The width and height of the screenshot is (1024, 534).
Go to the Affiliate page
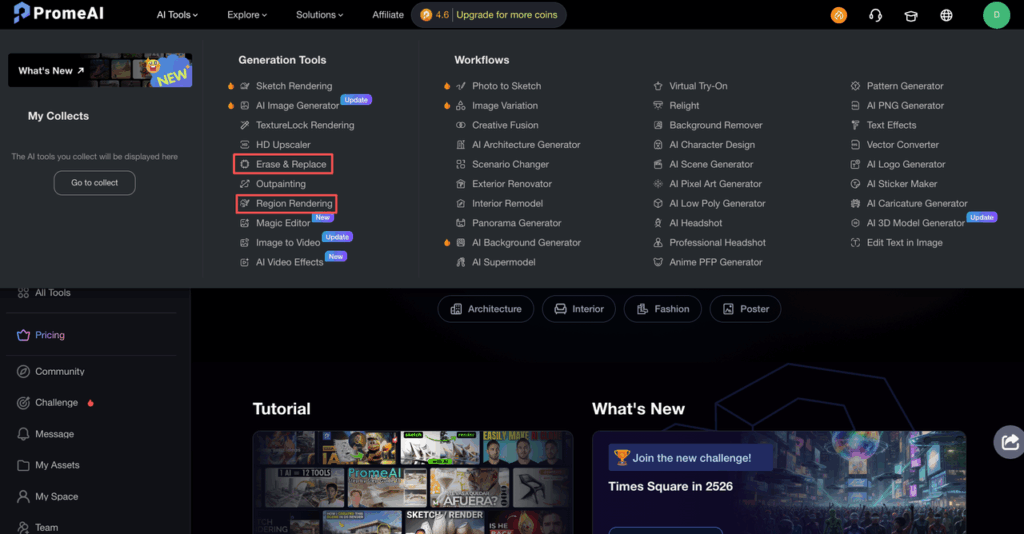[388, 14]
